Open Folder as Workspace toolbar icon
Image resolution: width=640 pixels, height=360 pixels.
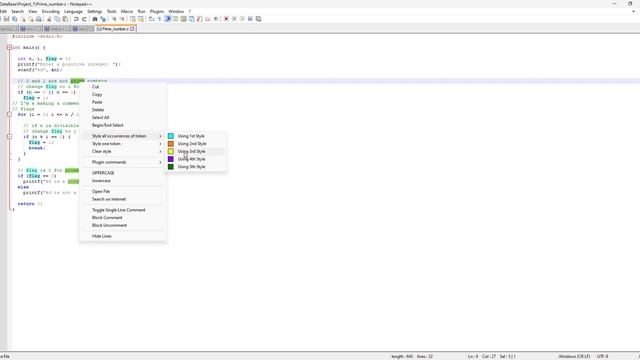click(207, 19)
